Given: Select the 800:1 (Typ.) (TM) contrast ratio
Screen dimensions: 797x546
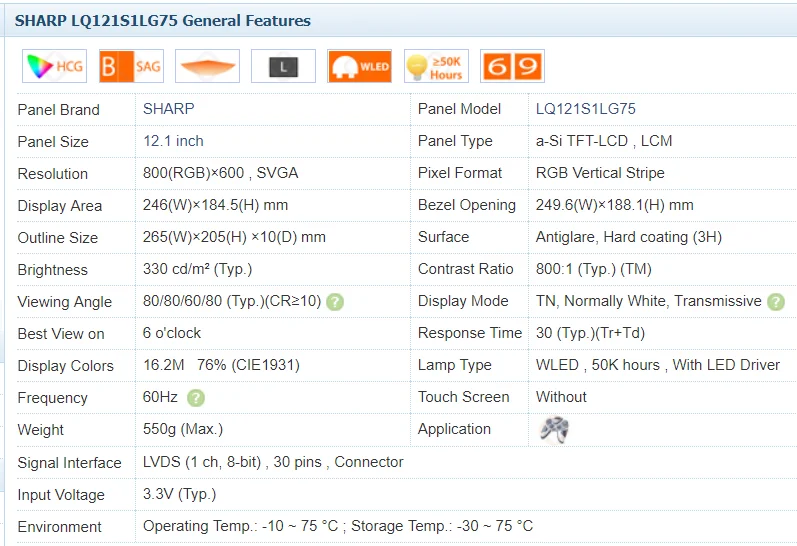Looking at the screenshot, I should [594, 269].
